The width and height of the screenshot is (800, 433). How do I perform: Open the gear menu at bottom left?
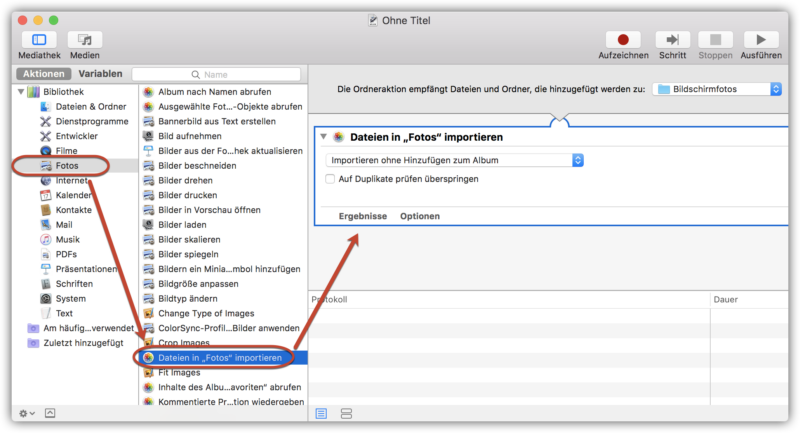click(x=27, y=414)
